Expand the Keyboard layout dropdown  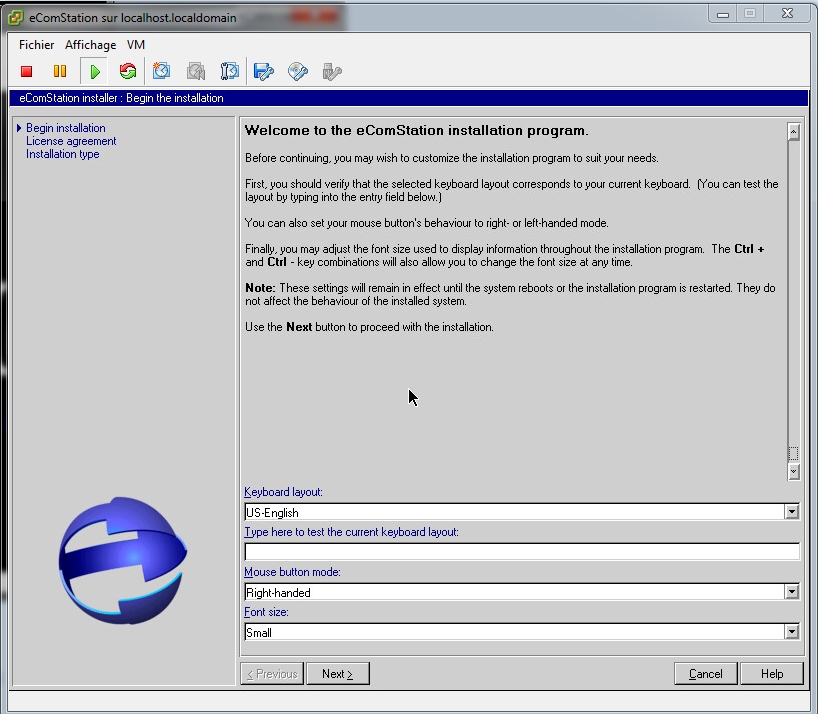click(x=791, y=512)
